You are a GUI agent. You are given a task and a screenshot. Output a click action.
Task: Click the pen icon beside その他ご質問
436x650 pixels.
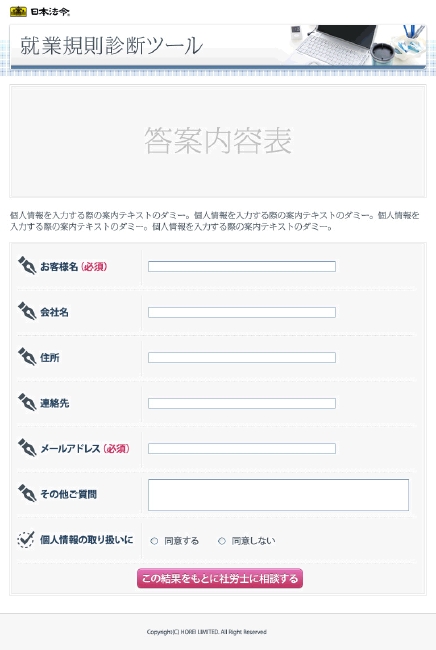click(x=27, y=493)
